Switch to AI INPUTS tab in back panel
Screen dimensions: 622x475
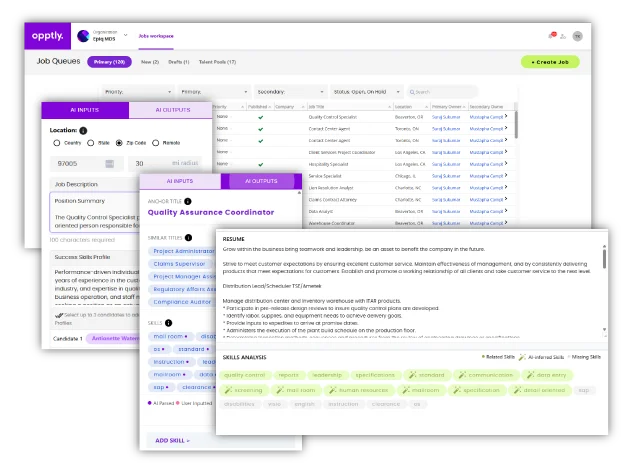click(x=85, y=110)
